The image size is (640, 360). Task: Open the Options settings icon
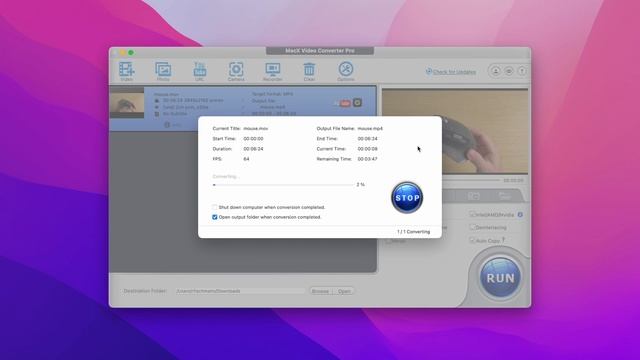[x=346, y=71]
